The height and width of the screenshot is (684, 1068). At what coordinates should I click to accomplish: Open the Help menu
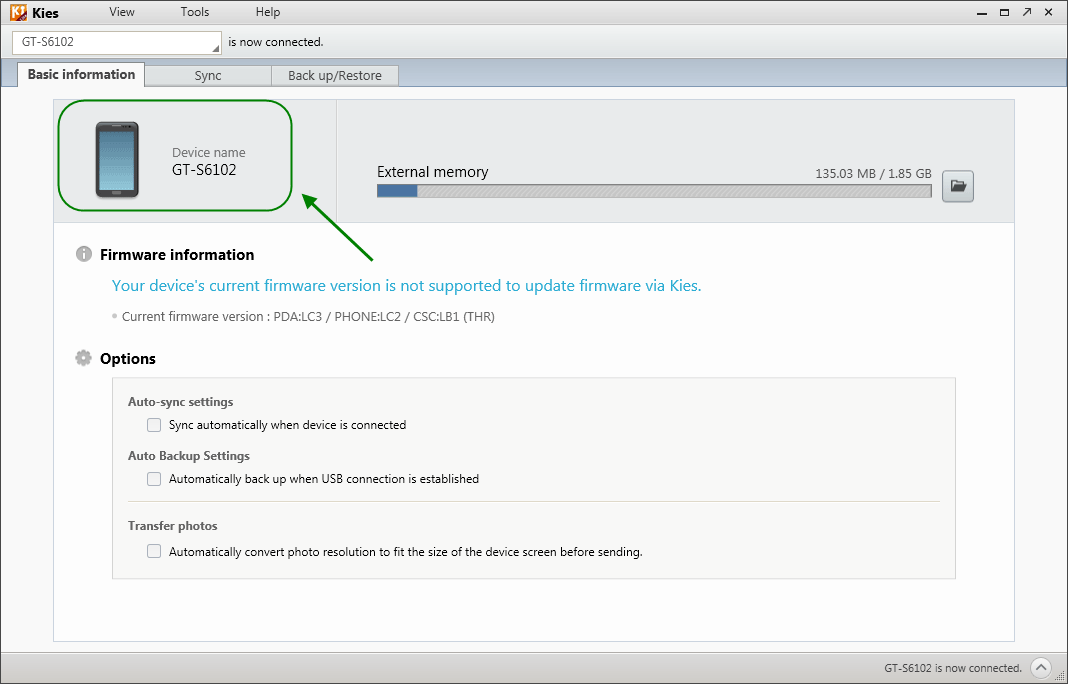pos(268,12)
